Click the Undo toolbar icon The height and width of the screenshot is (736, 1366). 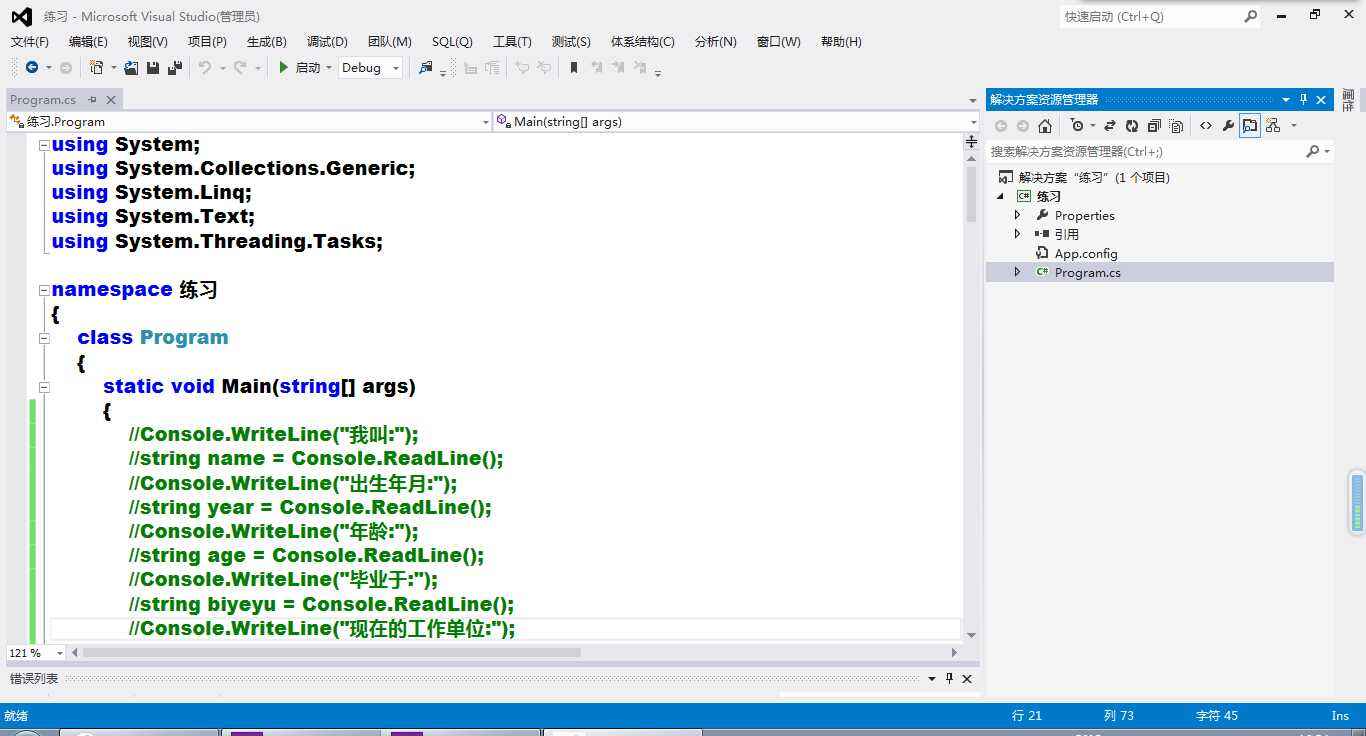[x=204, y=68]
